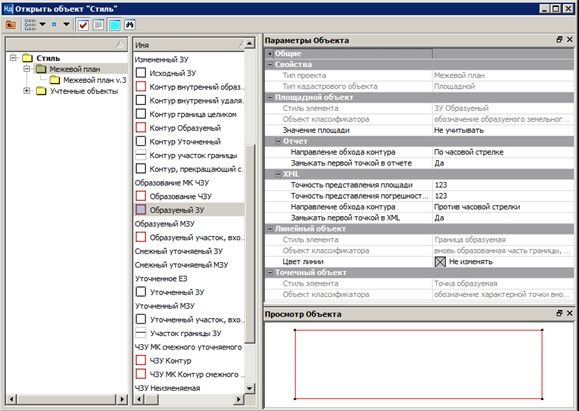The image size is (579, 411).
Task: Toggle the Контур Уточненный checkbox
Action: pos(141,141)
